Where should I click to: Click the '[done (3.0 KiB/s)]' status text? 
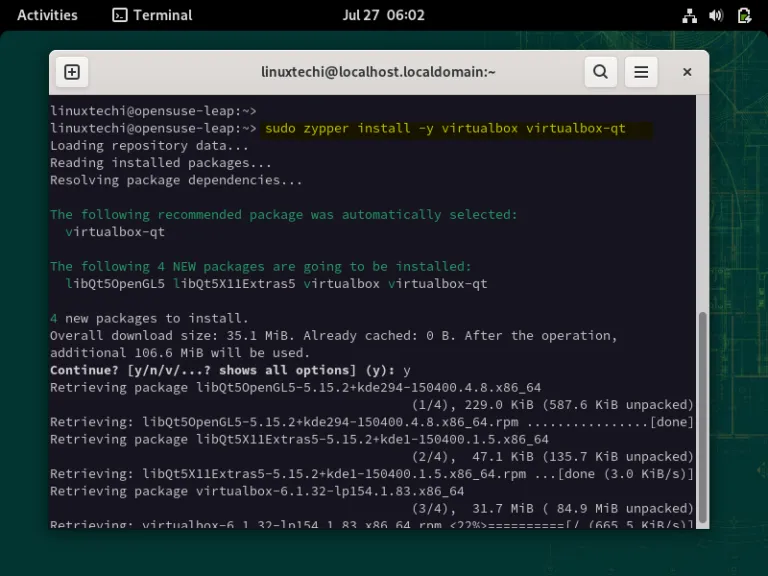626,474
